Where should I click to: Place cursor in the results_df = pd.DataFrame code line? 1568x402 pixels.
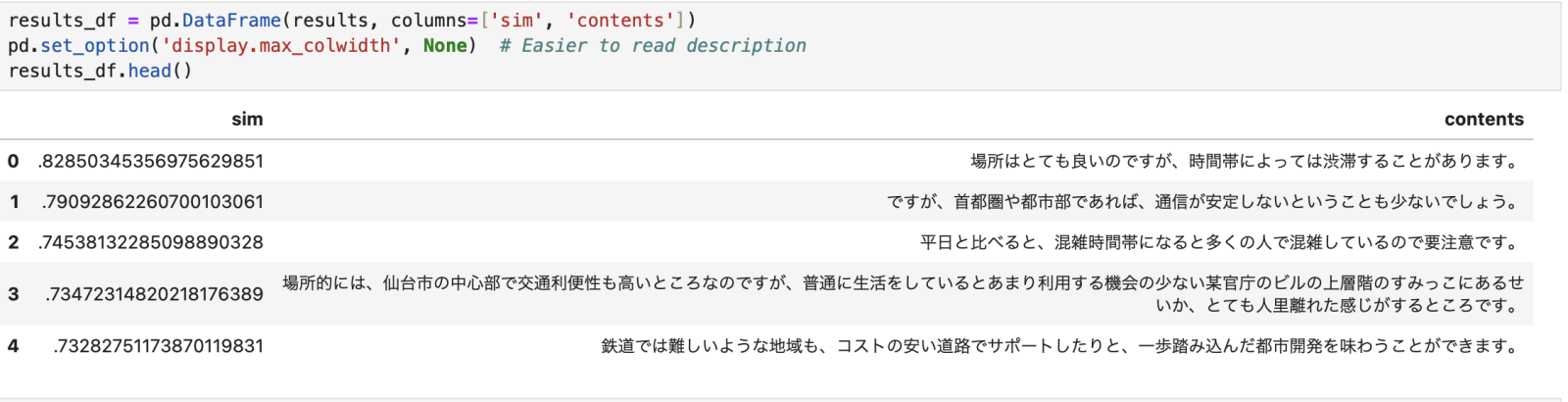click(352, 21)
